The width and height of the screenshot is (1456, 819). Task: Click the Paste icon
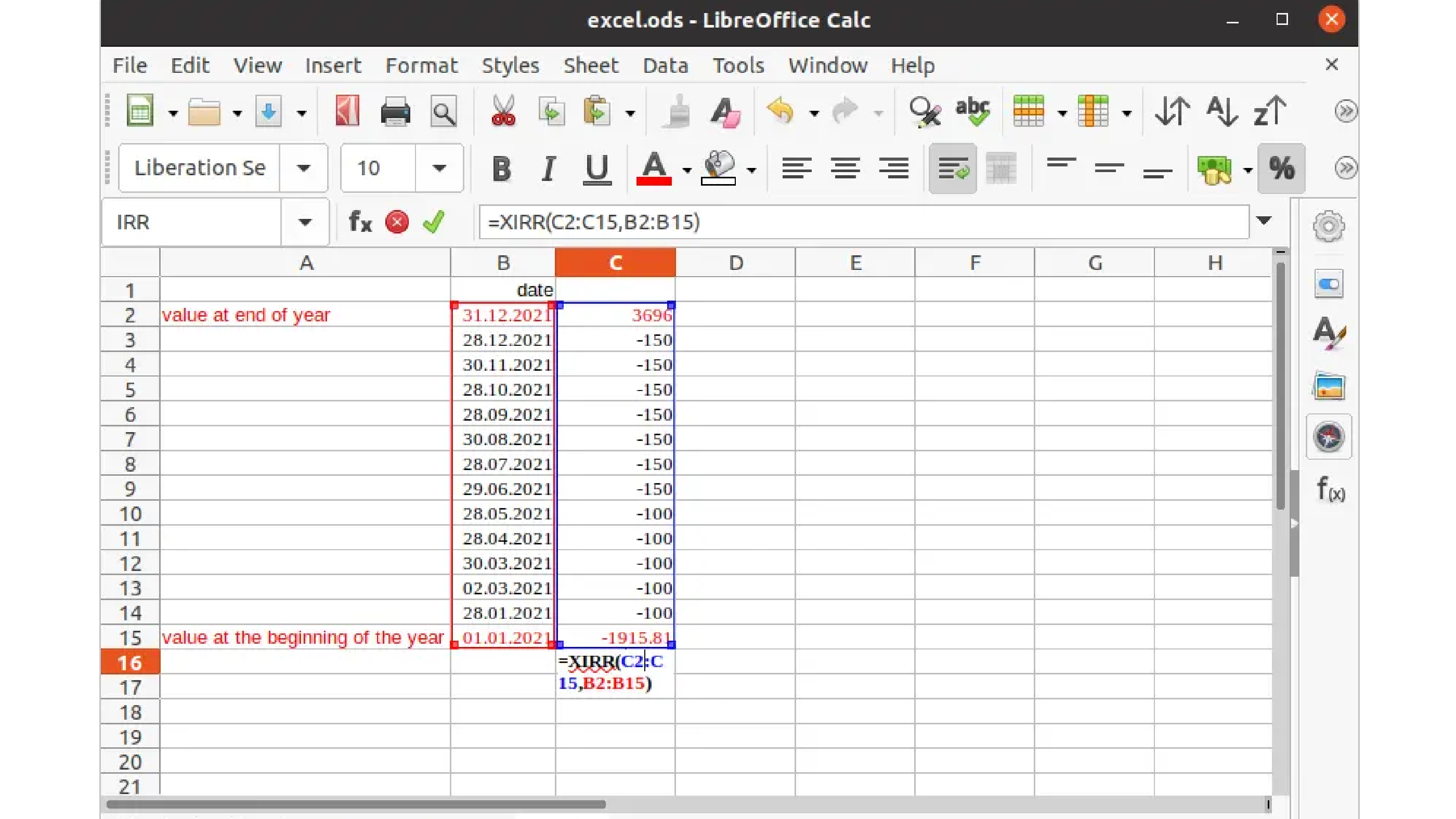tap(597, 111)
